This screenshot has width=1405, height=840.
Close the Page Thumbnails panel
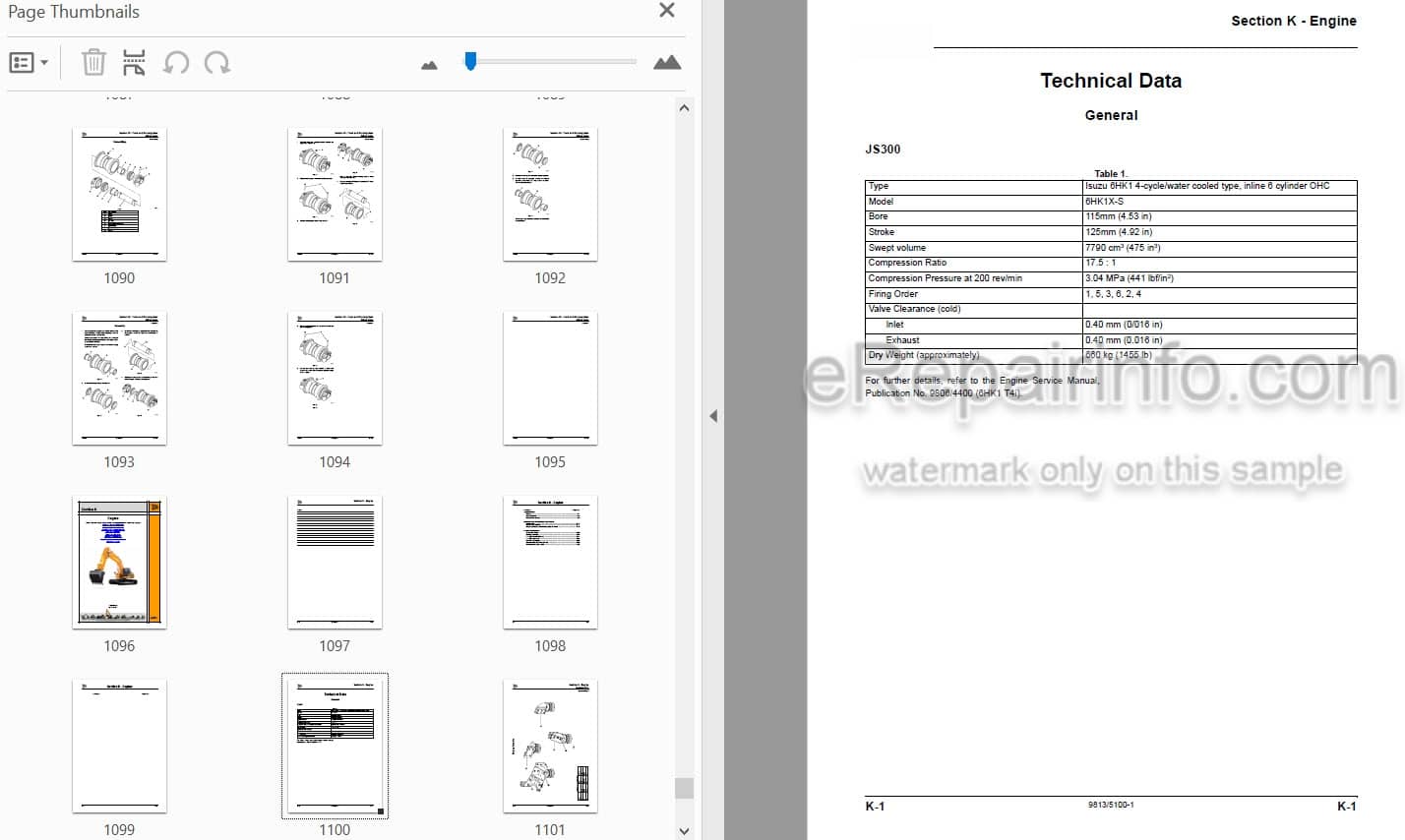point(667,11)
